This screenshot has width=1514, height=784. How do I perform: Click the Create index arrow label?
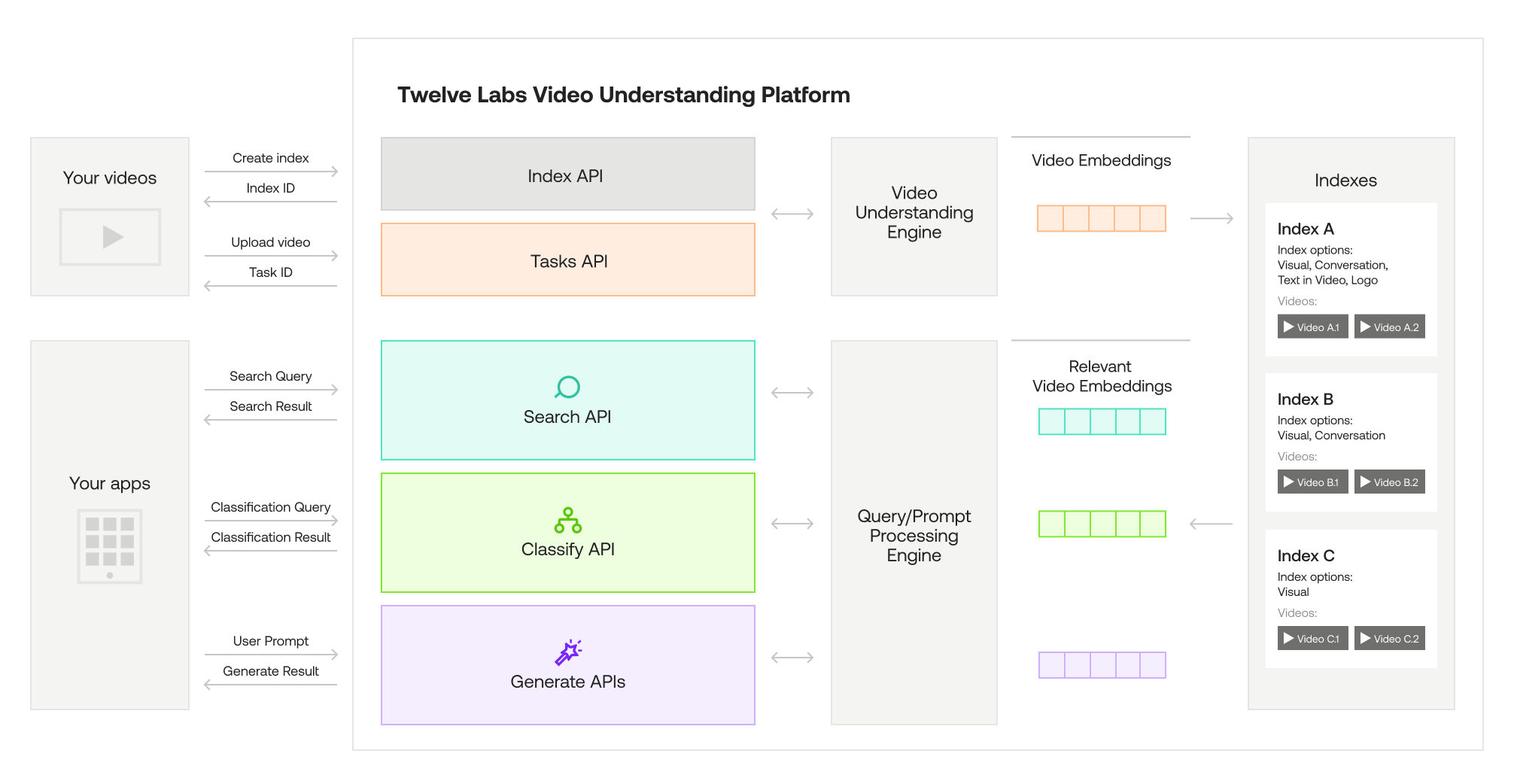tap(271, 158)
